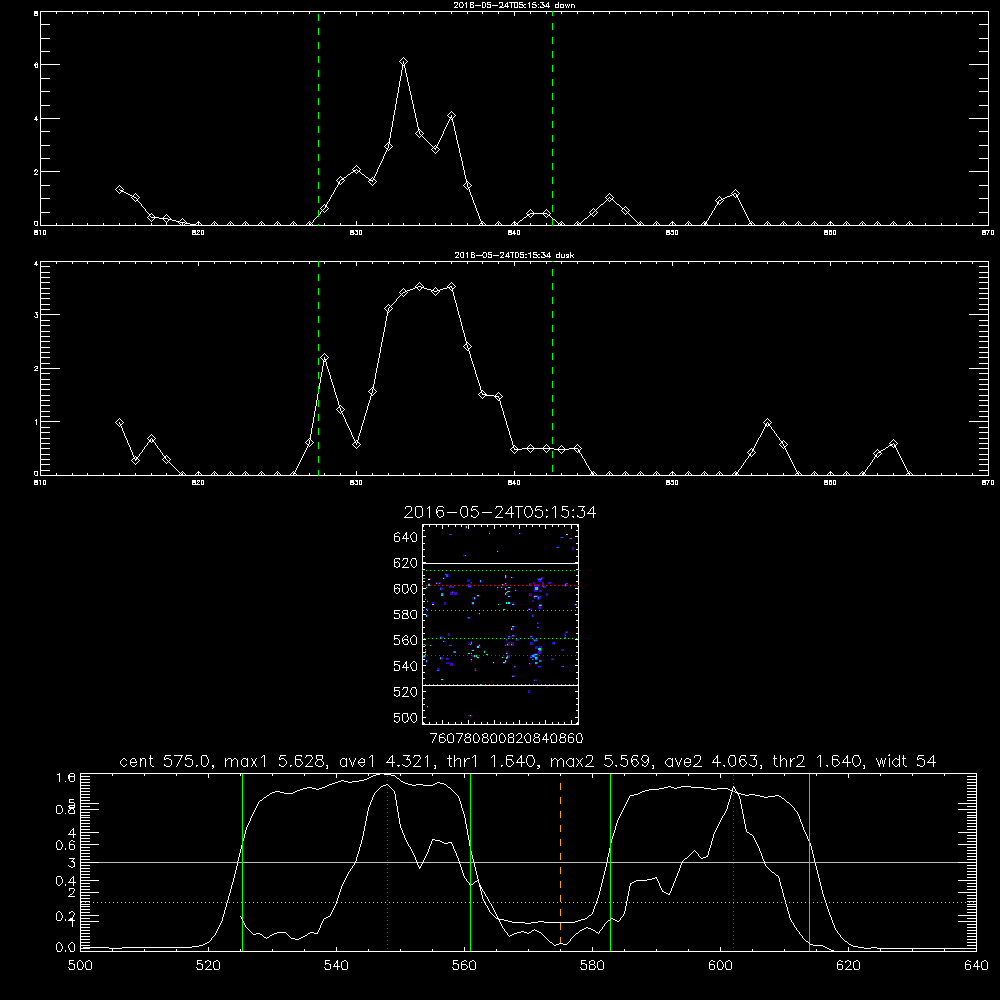This screenshot has width=1000, height=1000.
Task: Click the green vertical line near 583
Action: (610, 861)
